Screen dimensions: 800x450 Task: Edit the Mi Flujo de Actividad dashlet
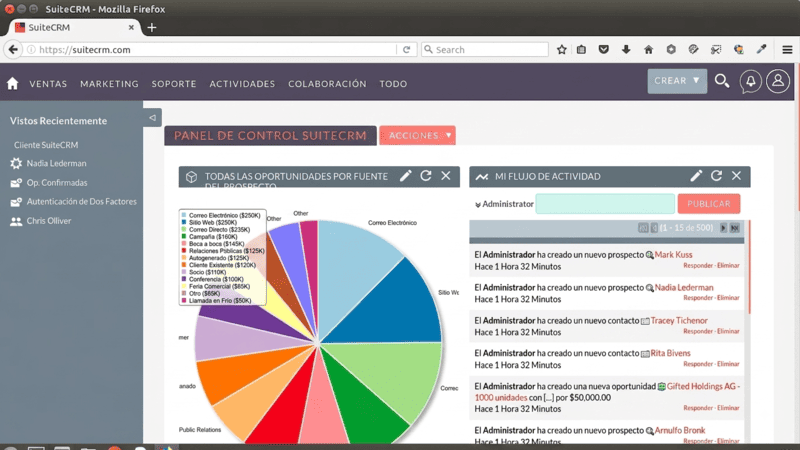click(696, 176)
